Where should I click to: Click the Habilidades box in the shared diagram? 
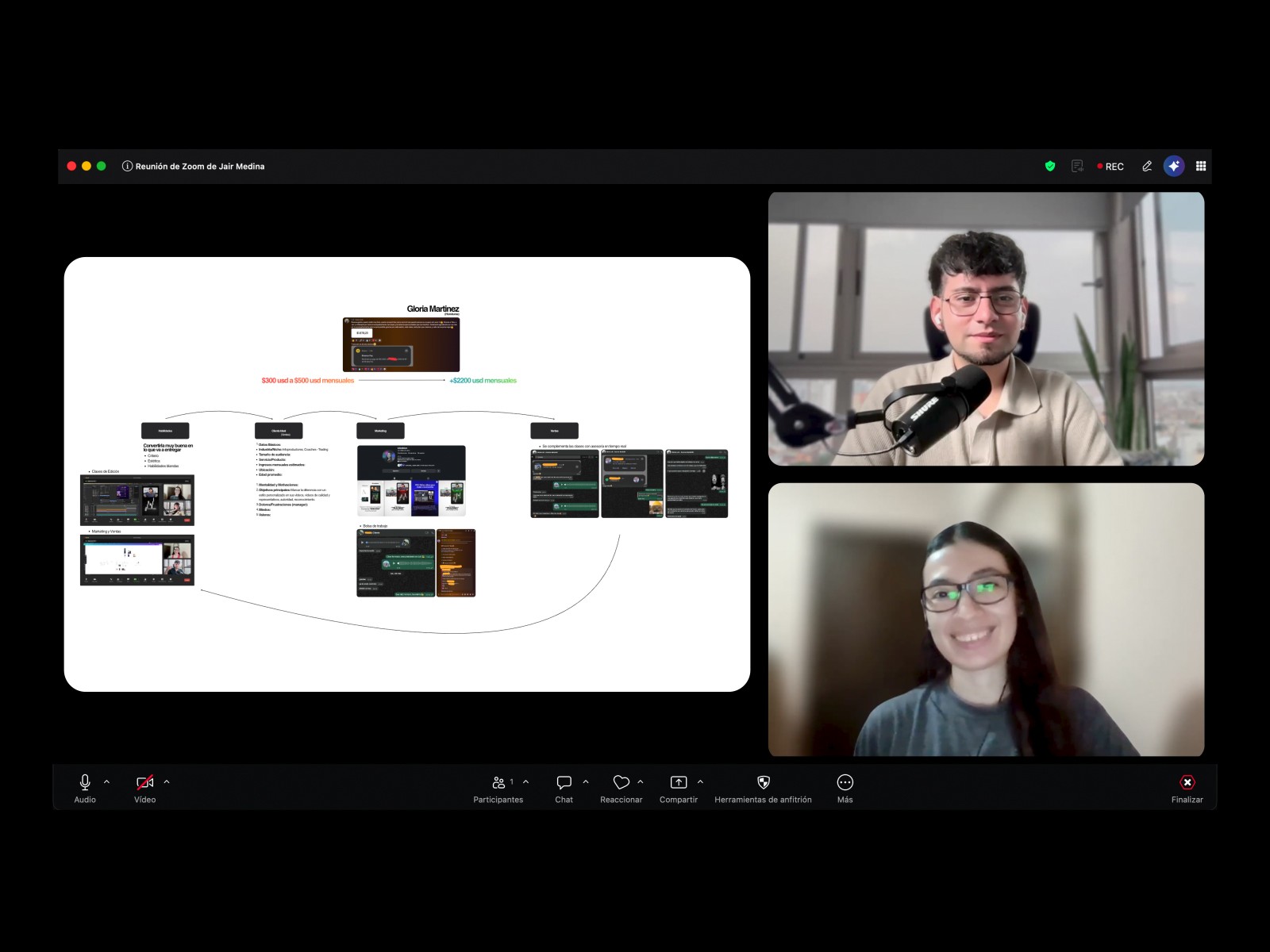(x=165, y=431)
